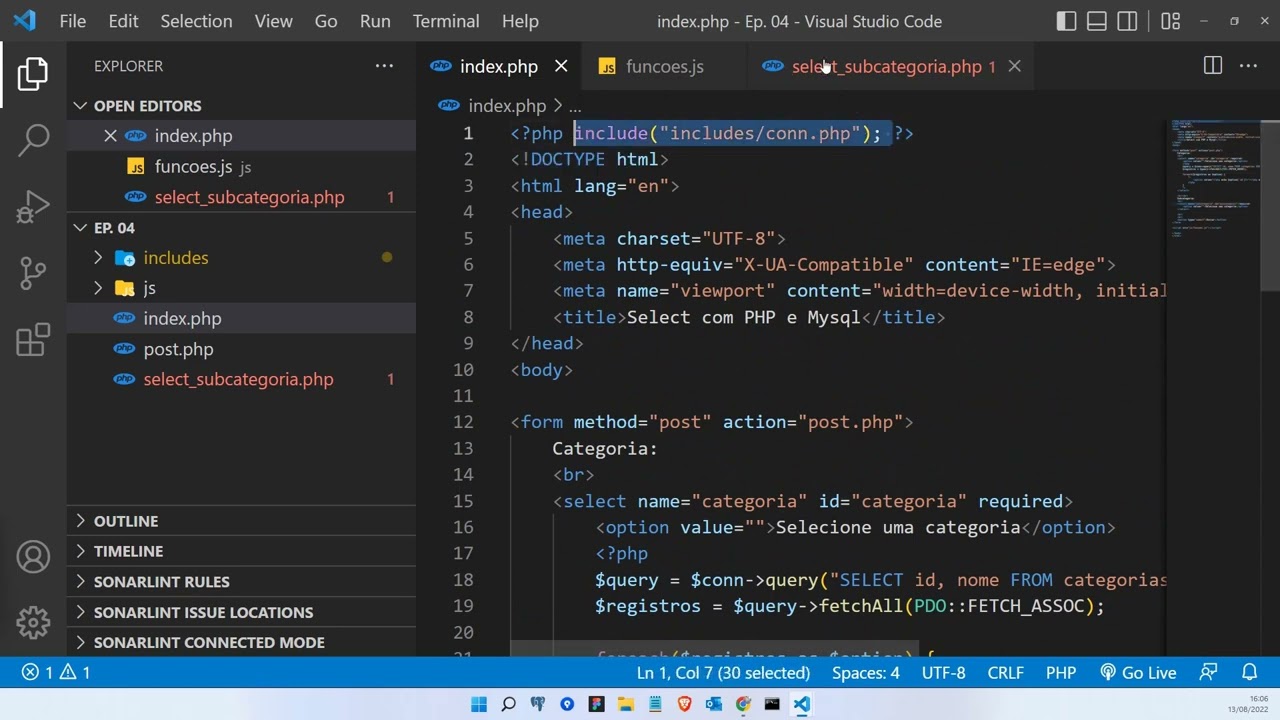Open the notifications bell in status bar
1280x720 pixels.
(1249, 673)
